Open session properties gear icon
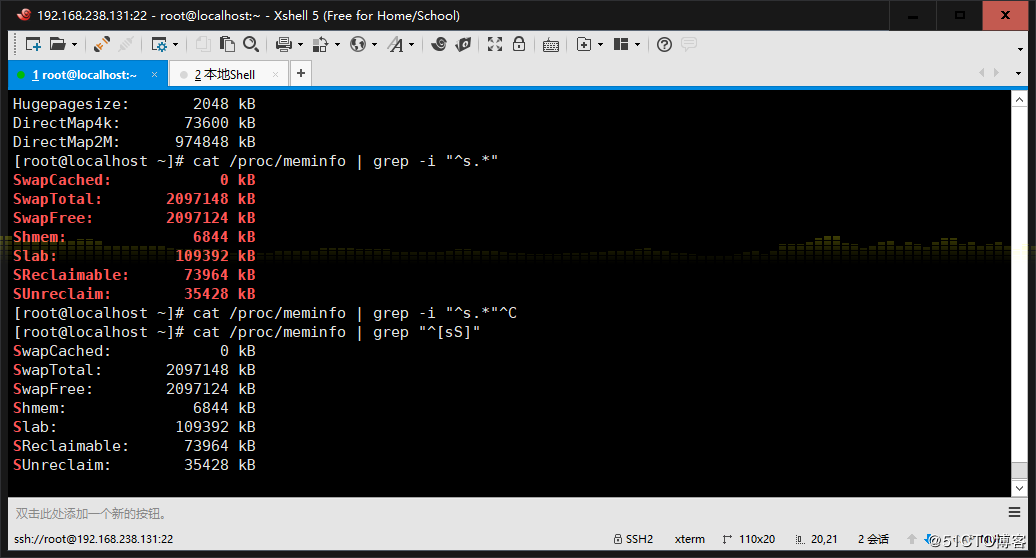Image resolution: width=1036 pixels, height=558 pixels. tap(158, 44)
